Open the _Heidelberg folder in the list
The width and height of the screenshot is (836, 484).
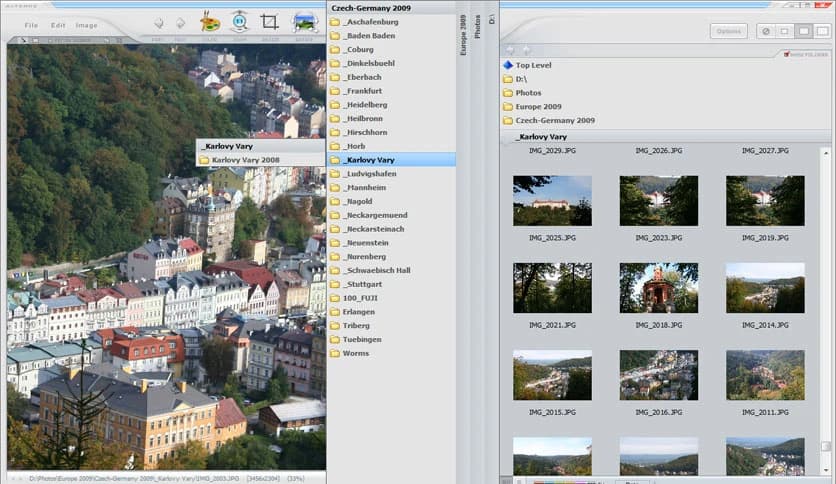click(365, 105)
